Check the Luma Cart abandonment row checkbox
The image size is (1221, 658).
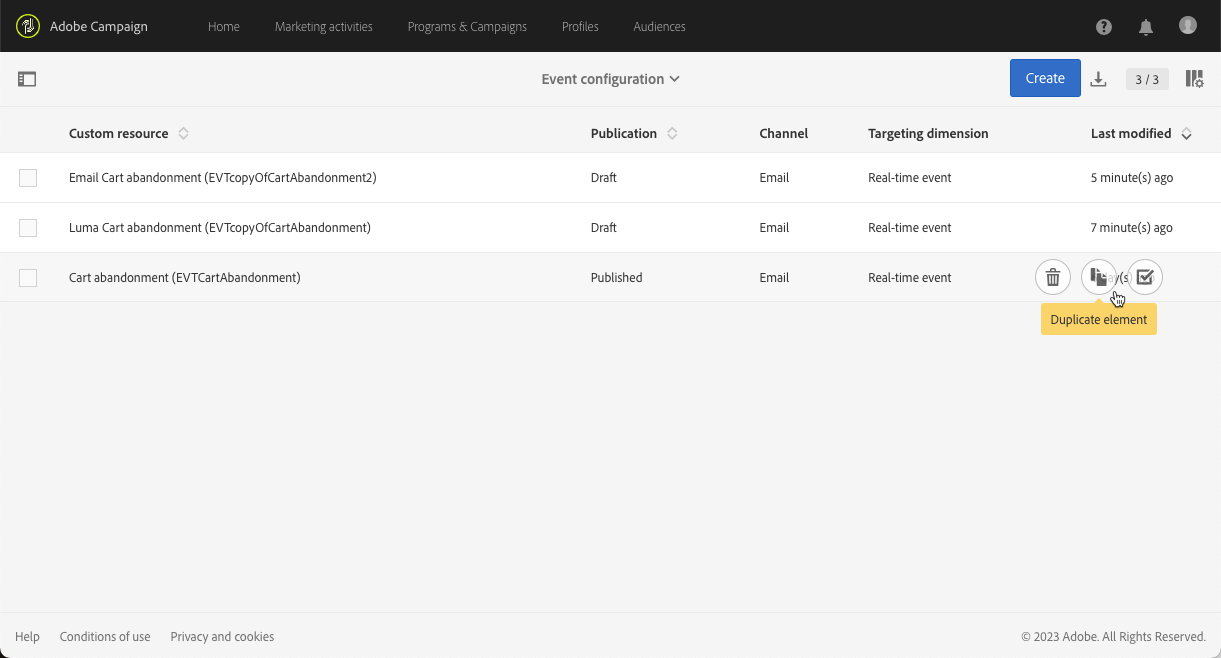(x=28, y=228)
